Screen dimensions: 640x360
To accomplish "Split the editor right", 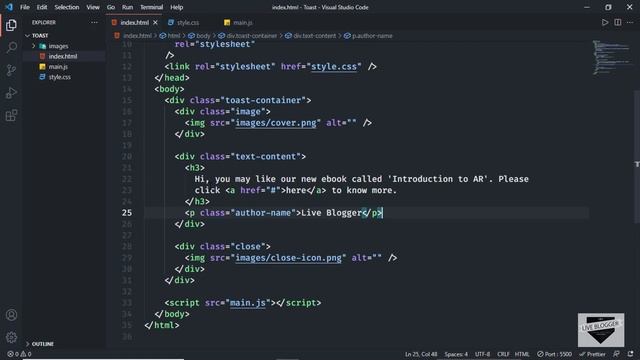I will click(x=618, y=22).
